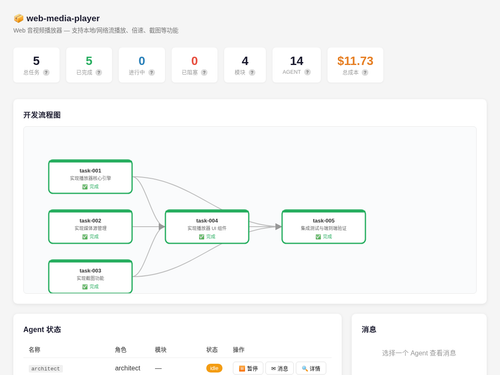Click the 状态 column header
The image size is (500, 375).
[212, 350]
